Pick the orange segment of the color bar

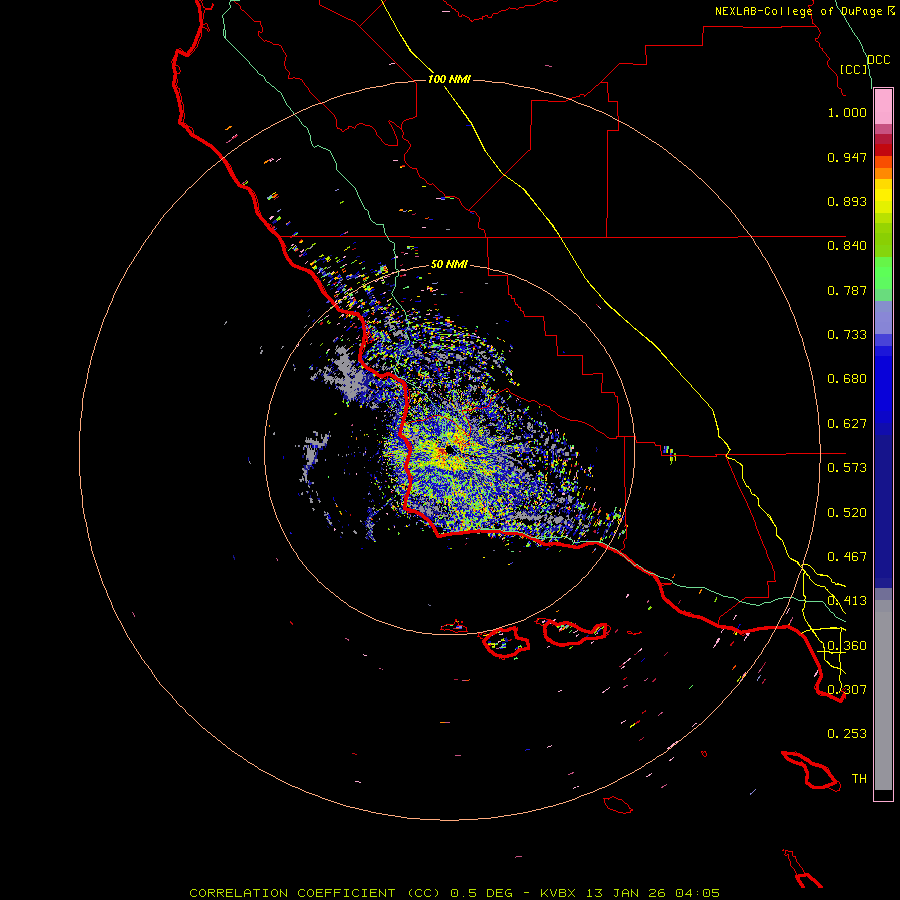pyautogui.click(x=883, y=173)
